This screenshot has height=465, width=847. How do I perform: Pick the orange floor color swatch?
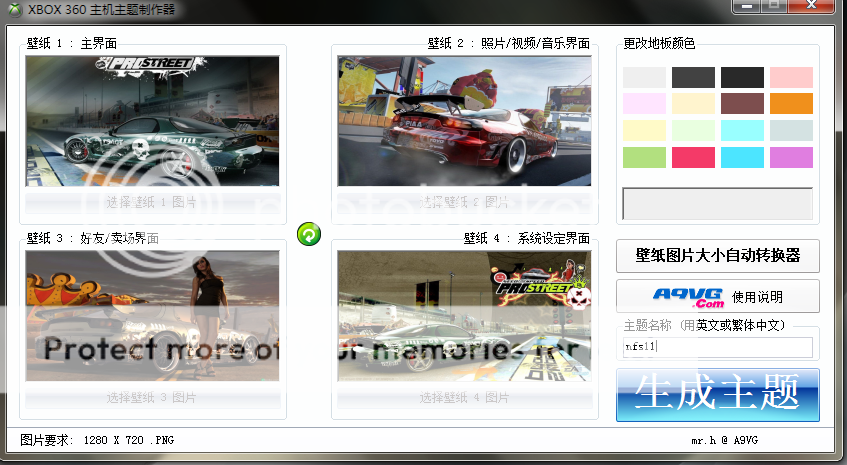[791, 104]
